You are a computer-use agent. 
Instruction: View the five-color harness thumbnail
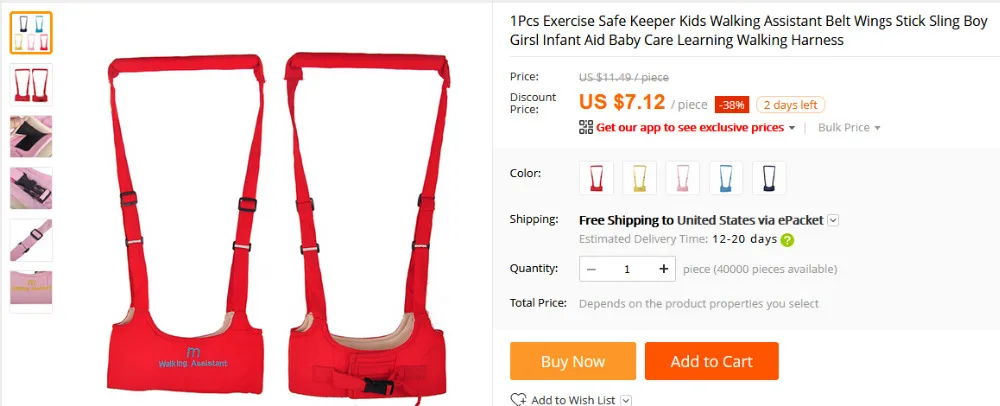(x=31, y=33)
